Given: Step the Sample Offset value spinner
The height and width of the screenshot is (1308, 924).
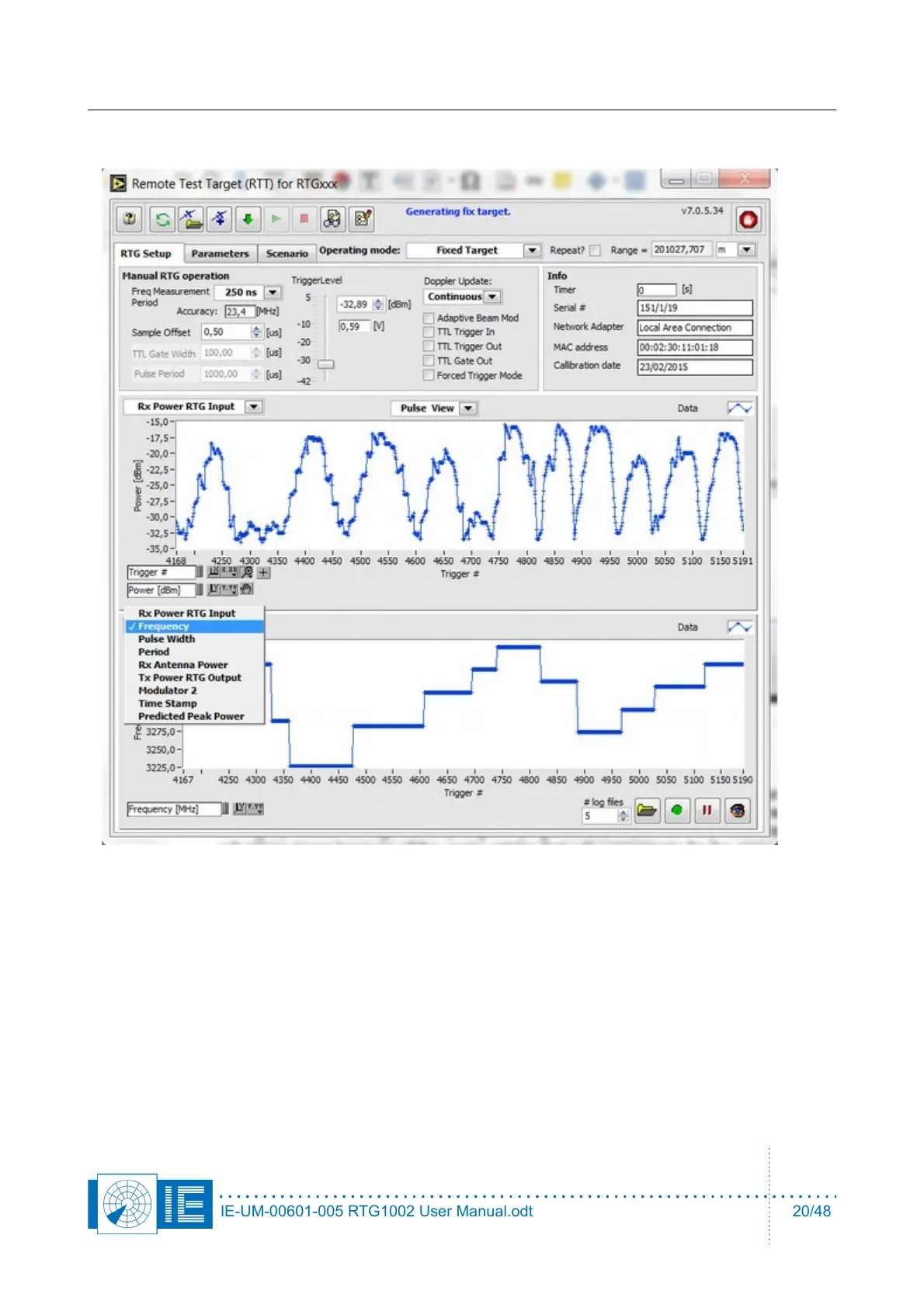Looking at the screenshot, I should (256, 332).
